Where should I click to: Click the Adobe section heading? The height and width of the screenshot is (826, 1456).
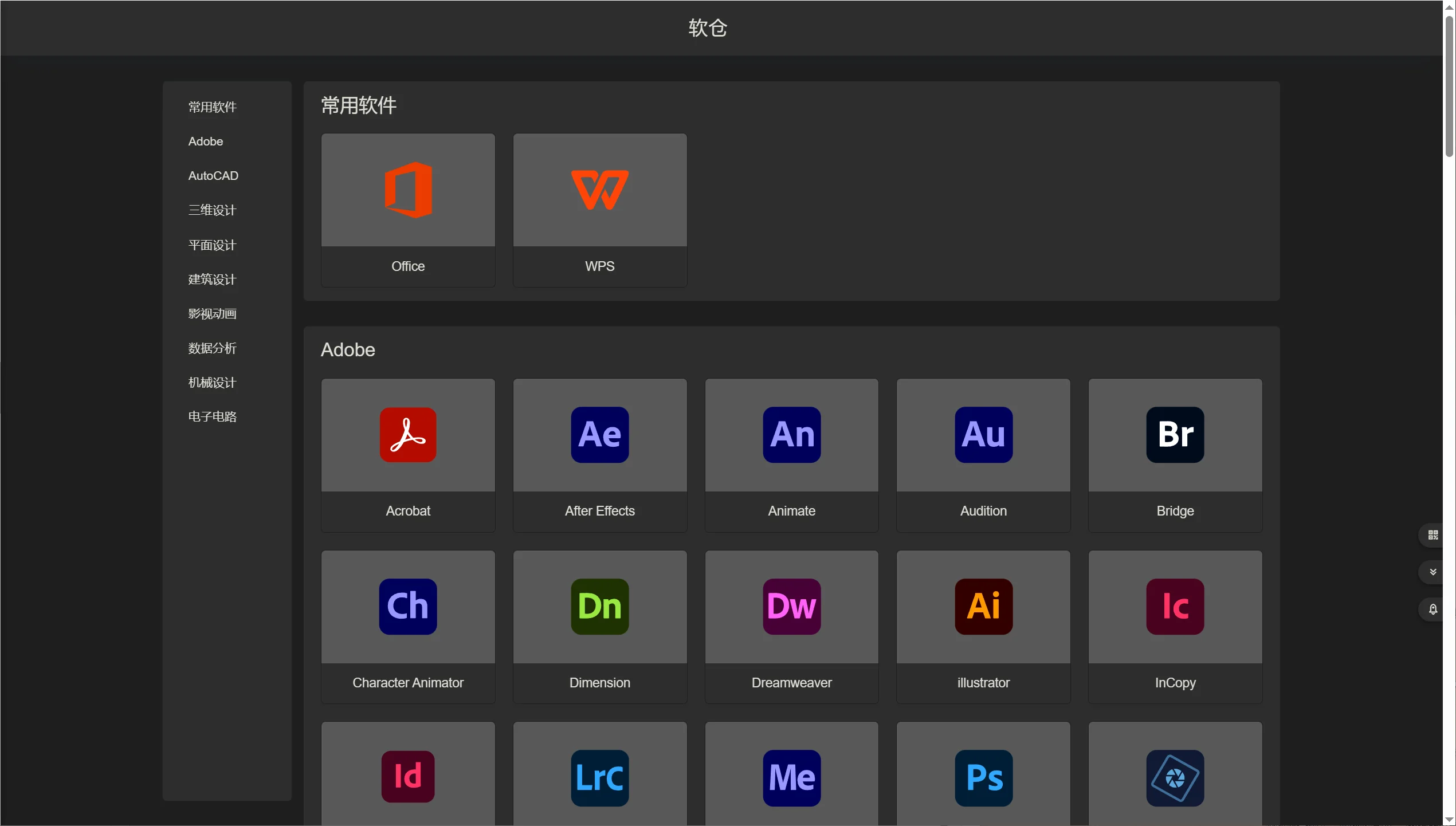click(348, 350)
